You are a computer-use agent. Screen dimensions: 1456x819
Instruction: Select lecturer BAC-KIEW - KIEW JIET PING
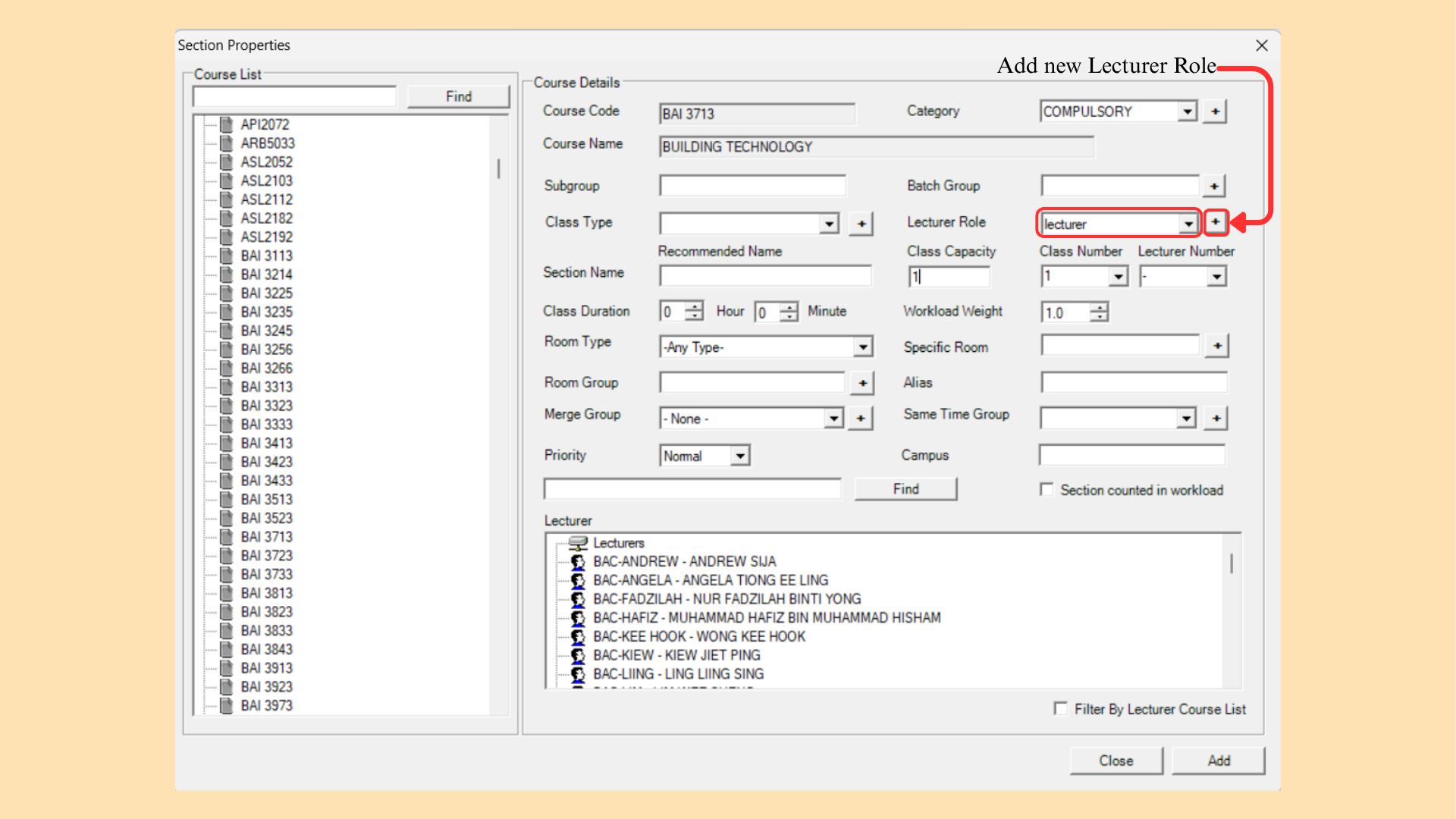coord(676,655)
